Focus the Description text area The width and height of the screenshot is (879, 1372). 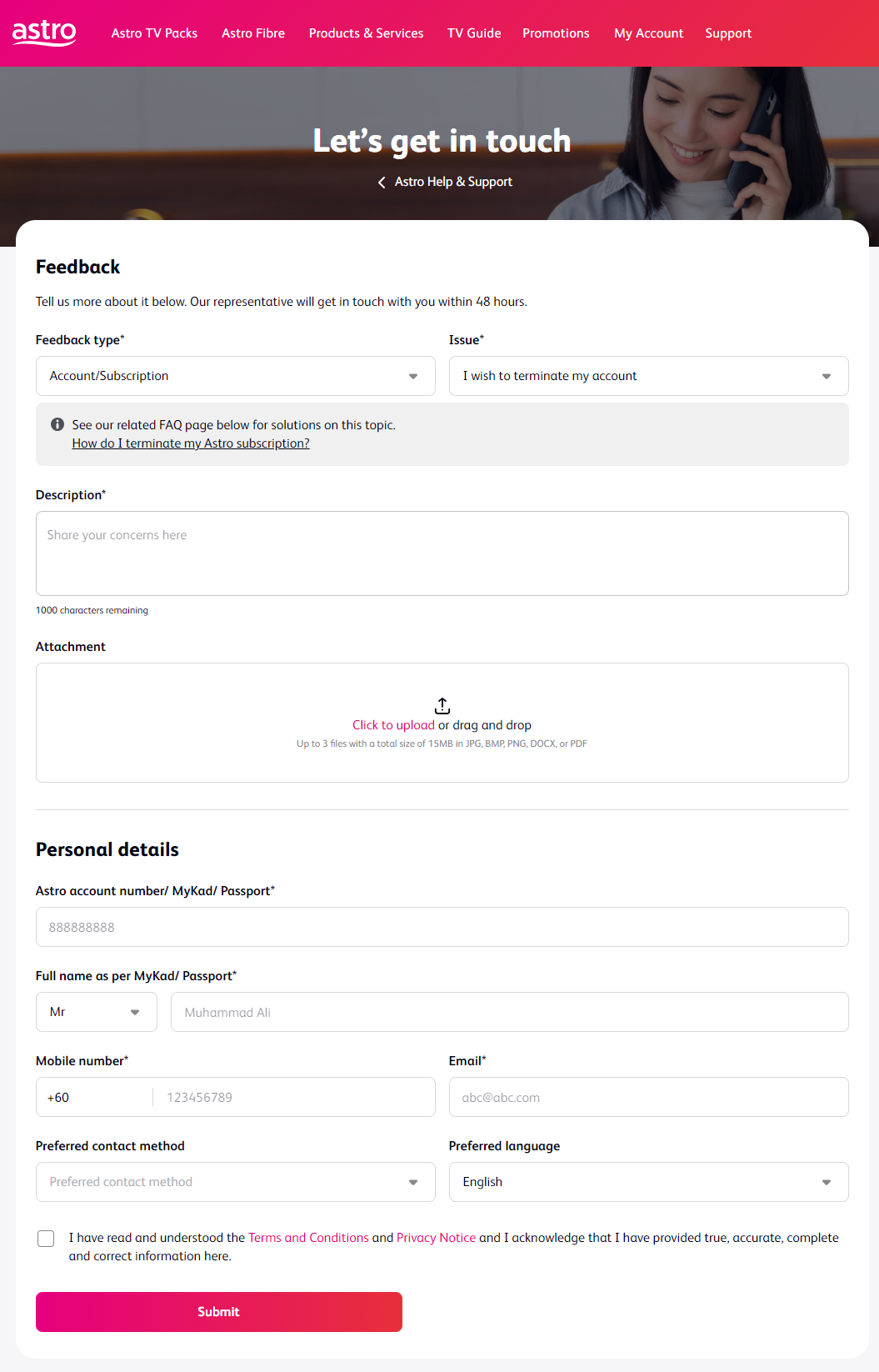point(442,553)
